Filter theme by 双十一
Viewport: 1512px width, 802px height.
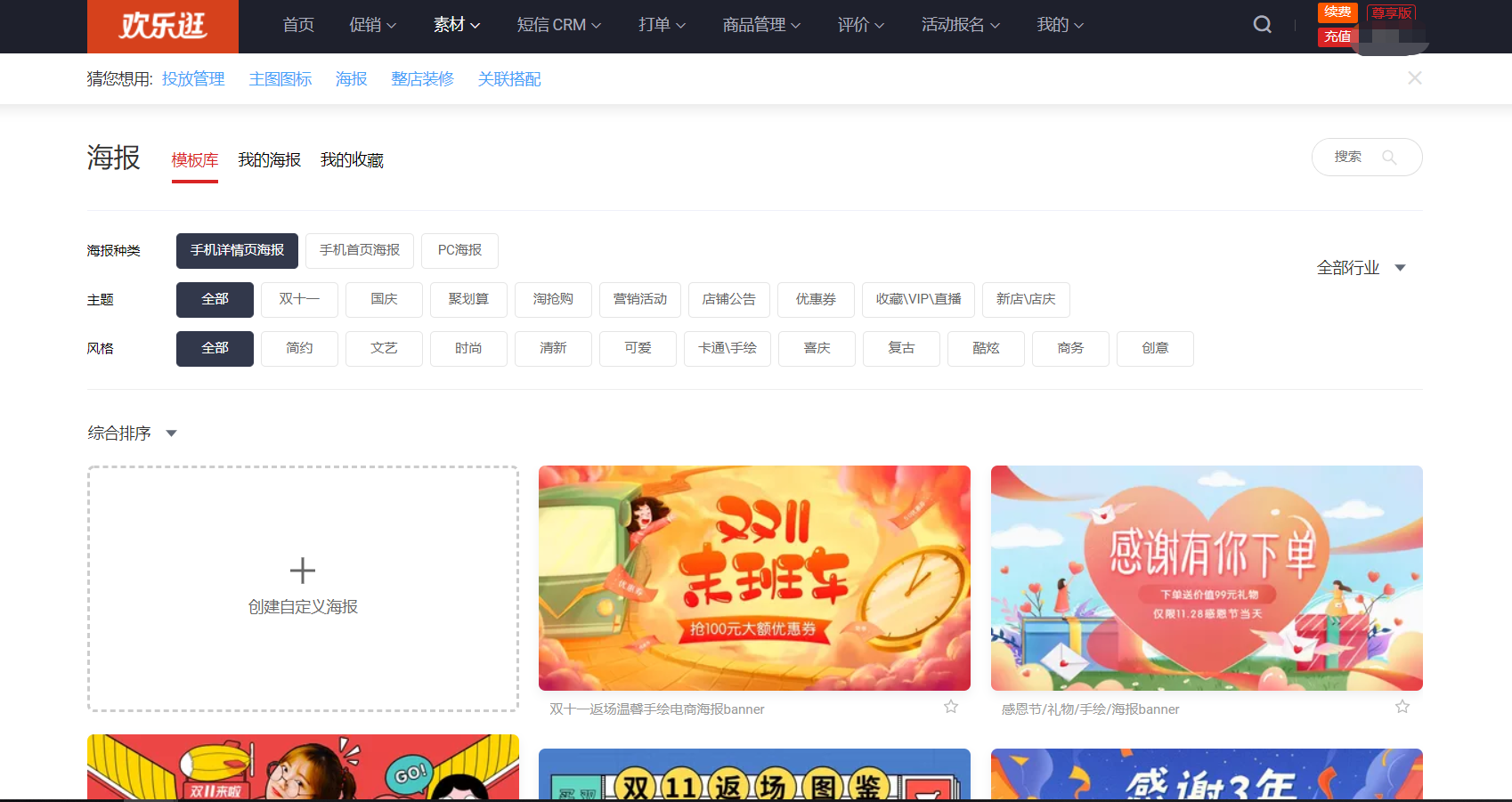299,300
